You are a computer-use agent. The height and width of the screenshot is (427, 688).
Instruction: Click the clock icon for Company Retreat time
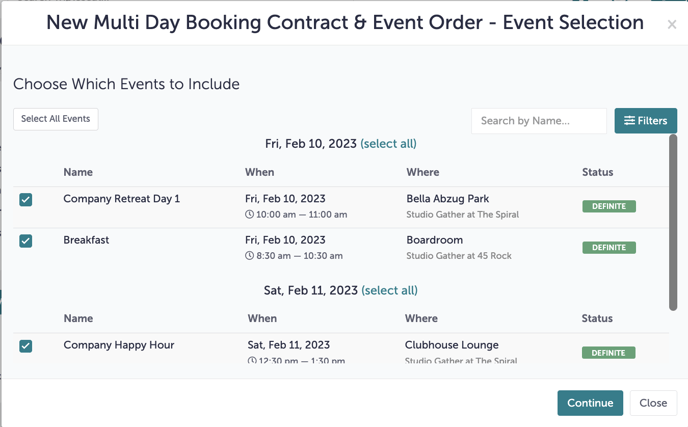250,215
